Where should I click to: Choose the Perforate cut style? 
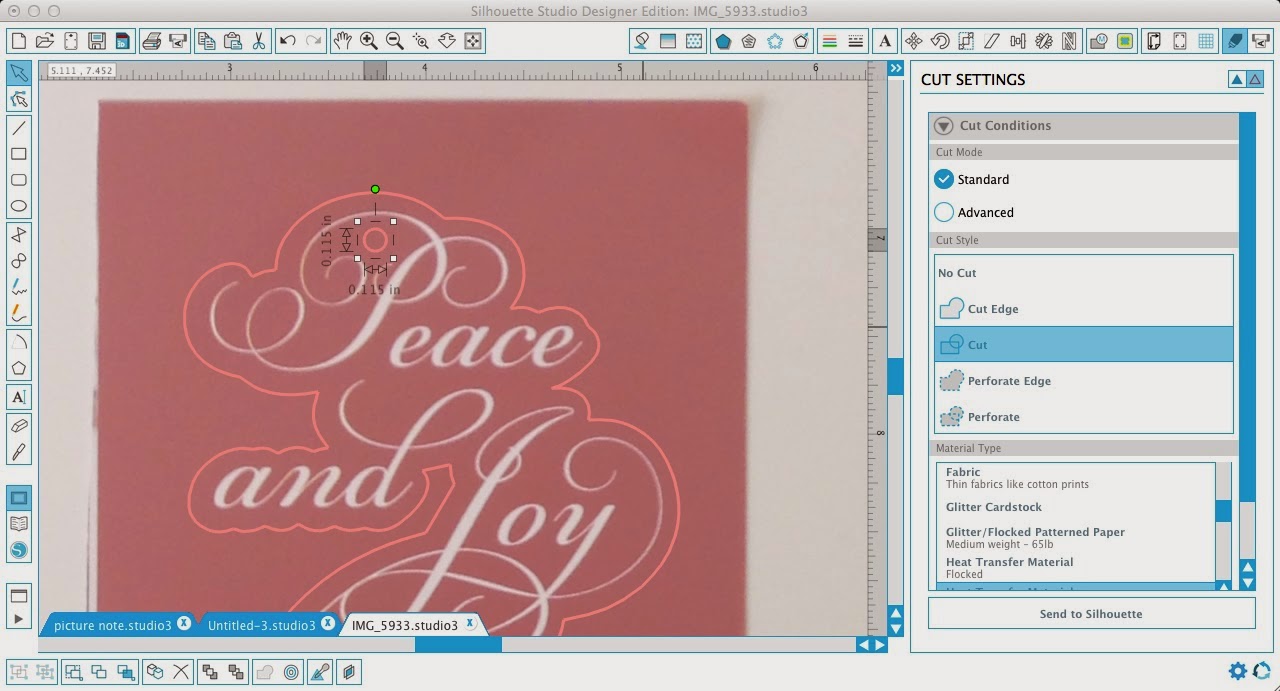(x=1084, y=417)
